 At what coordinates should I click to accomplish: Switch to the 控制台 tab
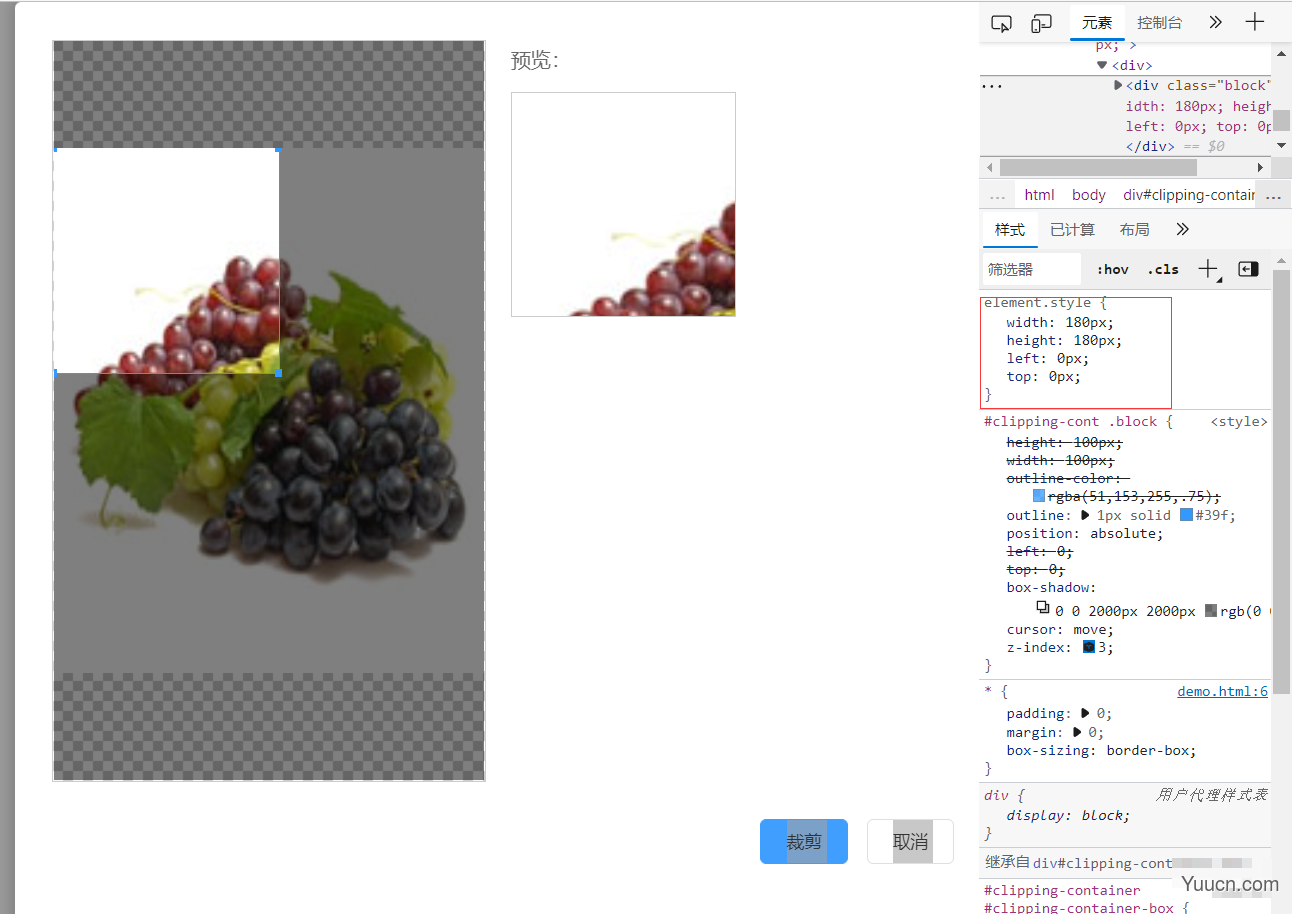[1159, 23]
